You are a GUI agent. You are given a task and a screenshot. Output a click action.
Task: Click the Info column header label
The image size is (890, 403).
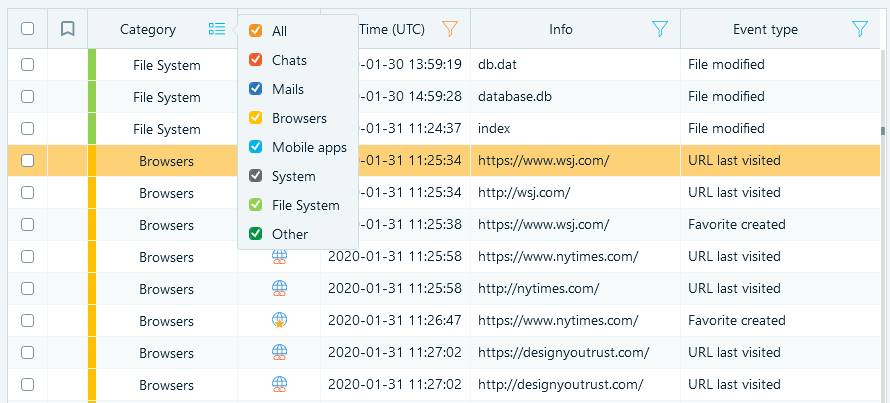click(x=561, y=30)
